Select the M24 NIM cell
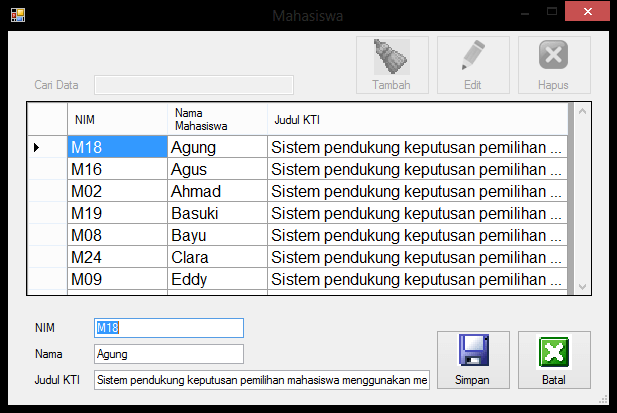The image size is (617, 413). [117, 257]
